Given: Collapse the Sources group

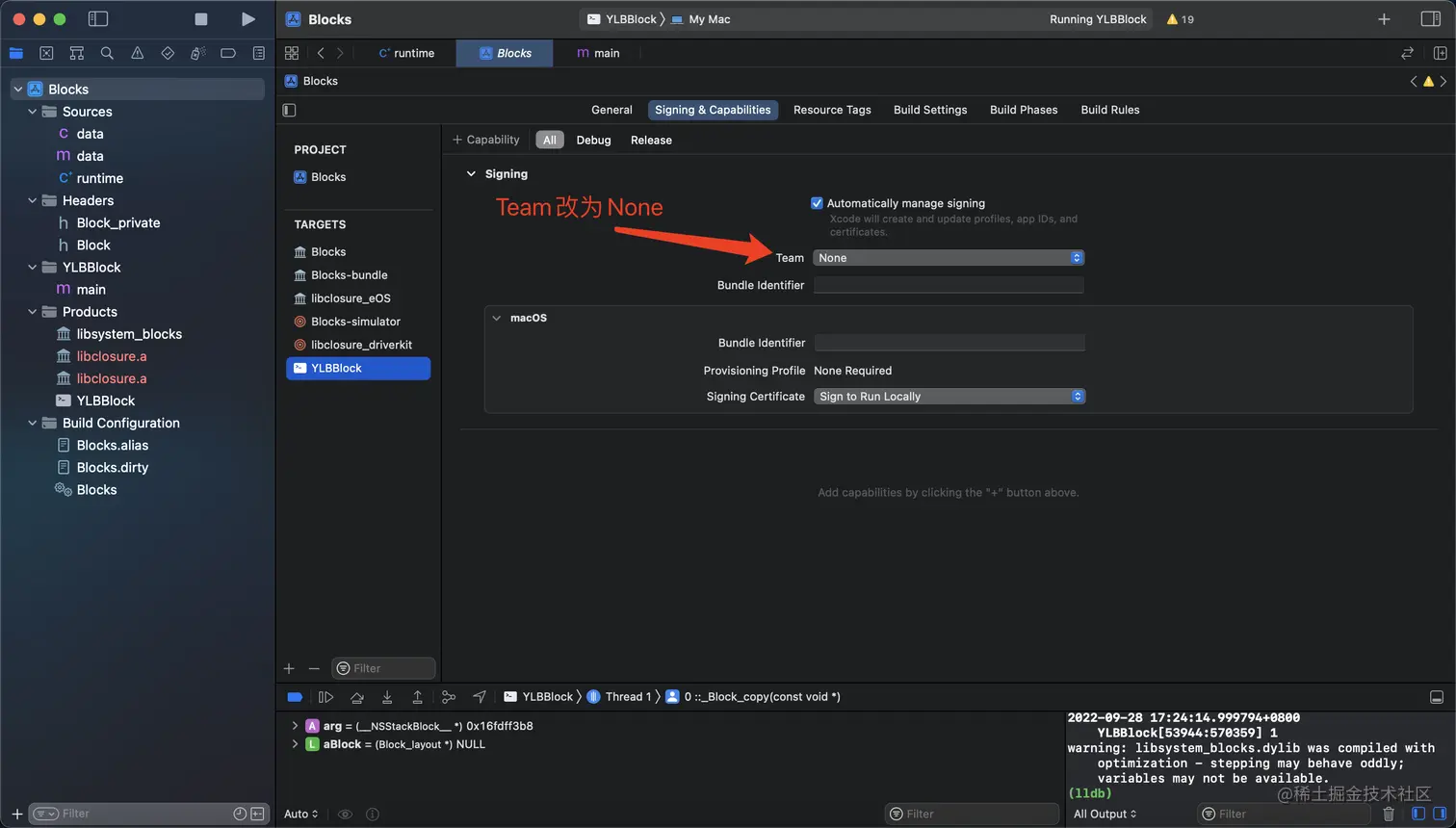Looking at the screenshot, I should [x=32, y=112].
